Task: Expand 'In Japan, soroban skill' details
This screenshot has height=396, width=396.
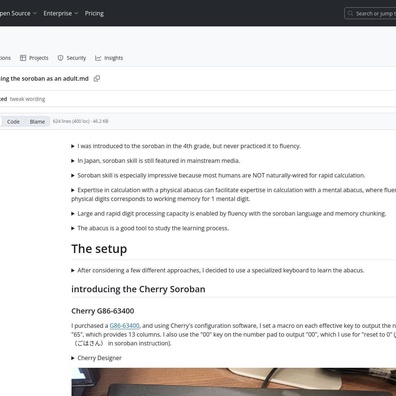Action: point(156,161)
